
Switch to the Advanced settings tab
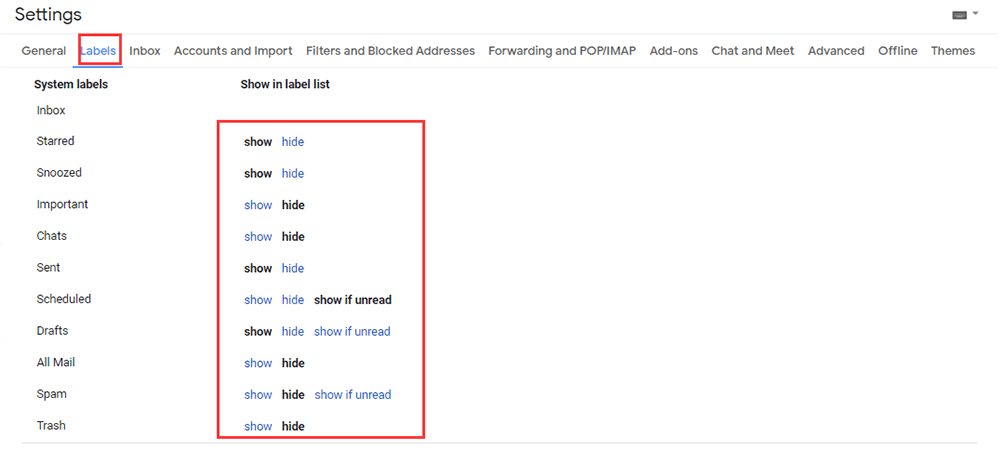point(836,51)
